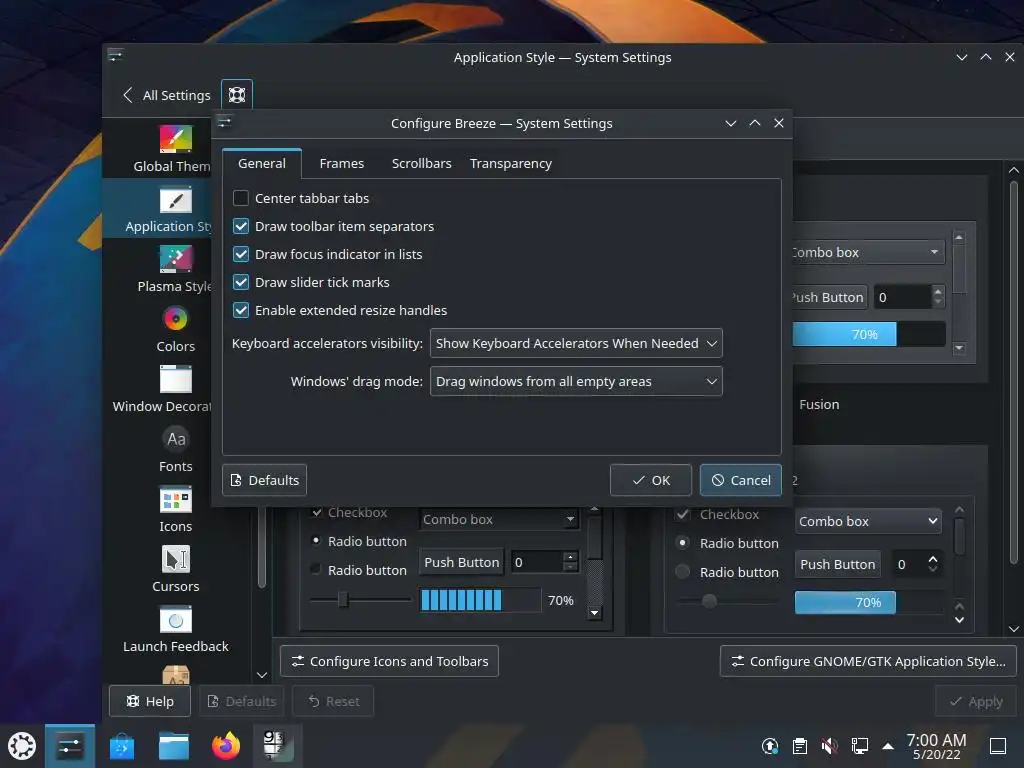The width and height of the screenshot is (1024, 768).
Task: Click muted volume icon in tray
Action: 829,746
